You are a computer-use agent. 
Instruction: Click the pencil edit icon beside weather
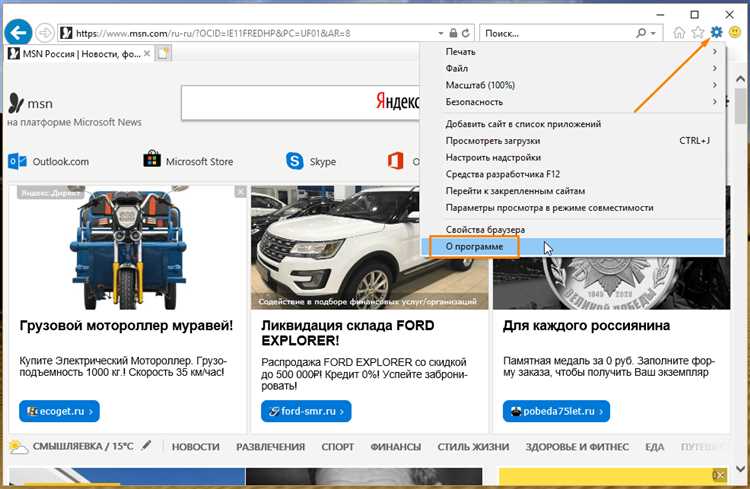click(x=146, y=446)
